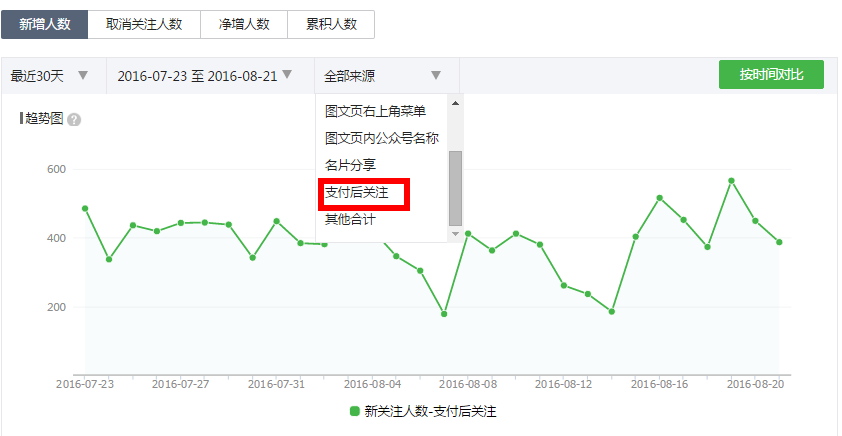This screenshot has height=436, width=842.
Task: Toggle the 新关注人数-支付后关注 legend series
Action: tap(423, 411)
